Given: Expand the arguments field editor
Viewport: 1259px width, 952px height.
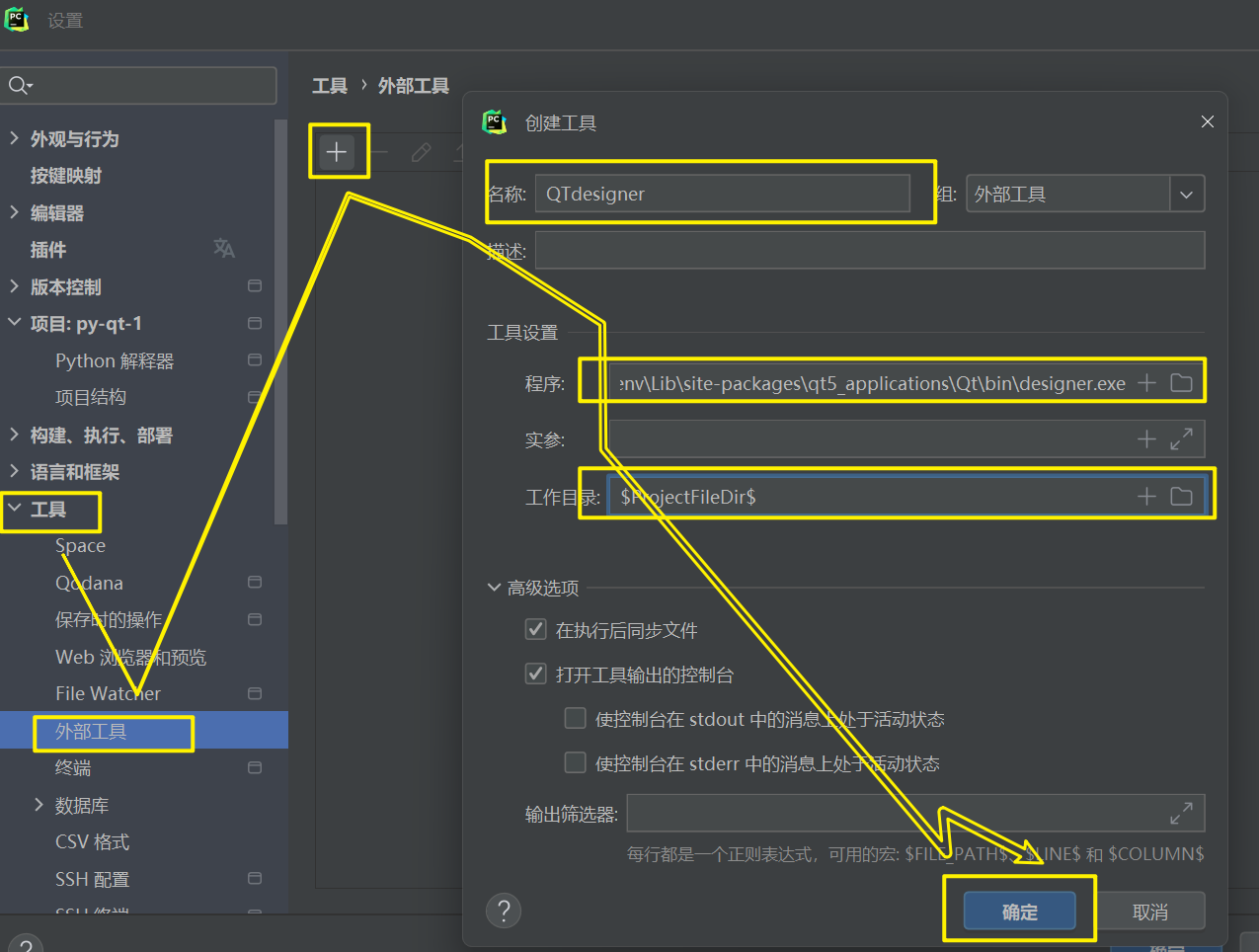Looking at the screenshot, I should click(x=1181, y=439).
